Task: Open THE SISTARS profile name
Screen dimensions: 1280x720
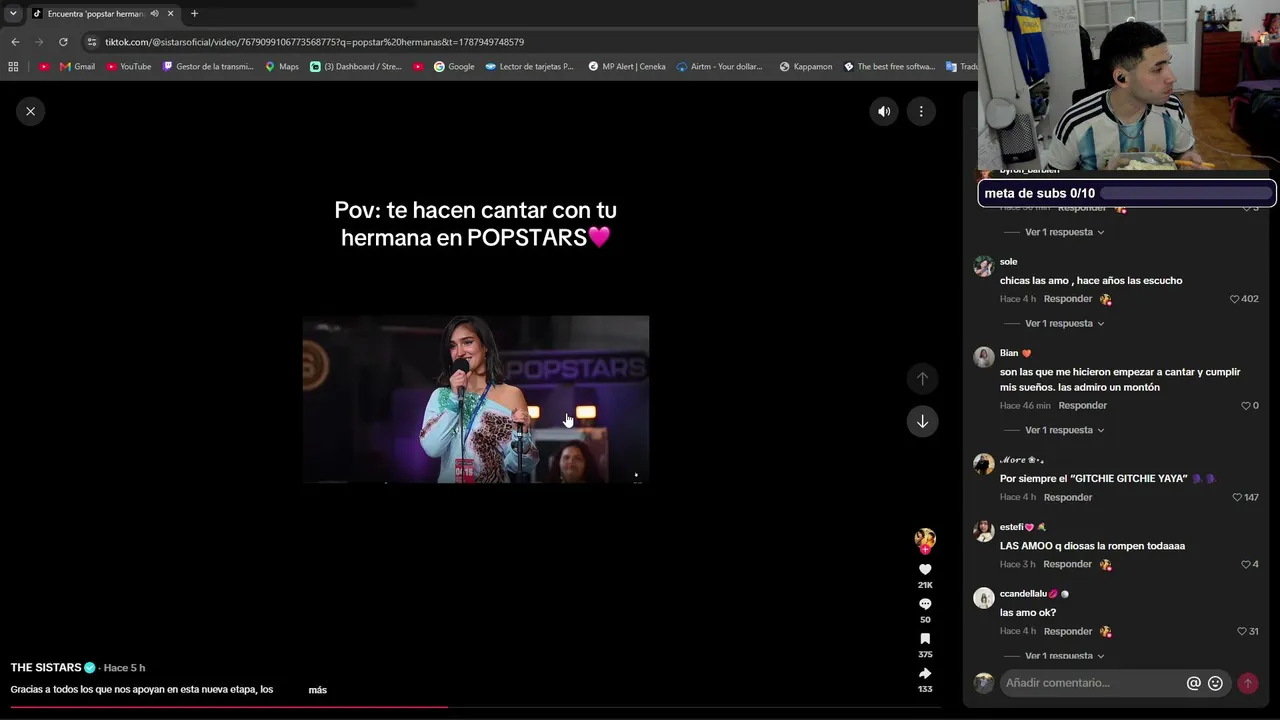Action: (x=46, y=667)
